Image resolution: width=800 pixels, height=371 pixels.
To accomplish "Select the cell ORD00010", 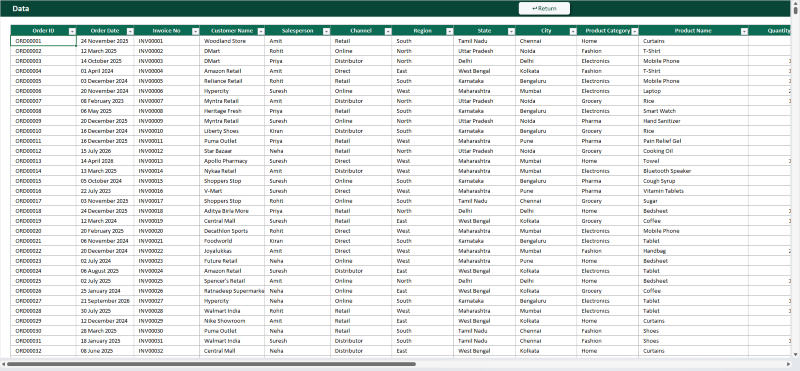I will 43,131.
